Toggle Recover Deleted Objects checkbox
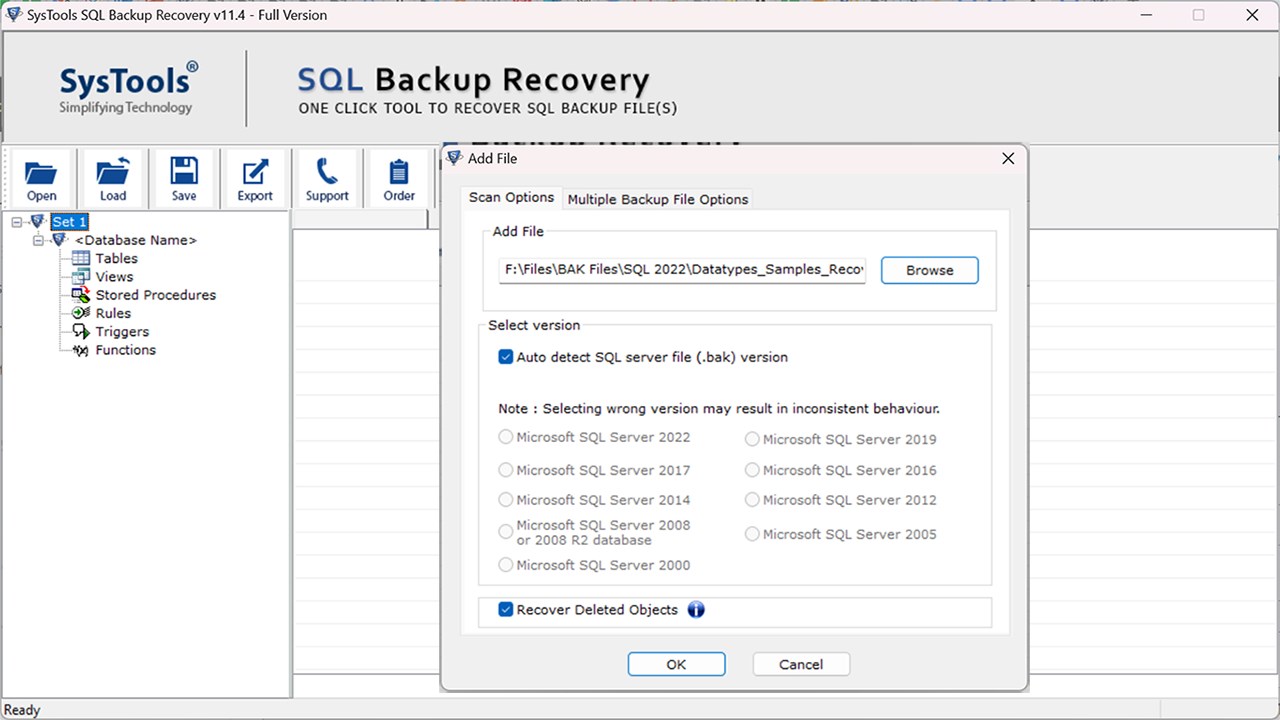Screen dimensions: 1280x720 (x=506, y=609)
